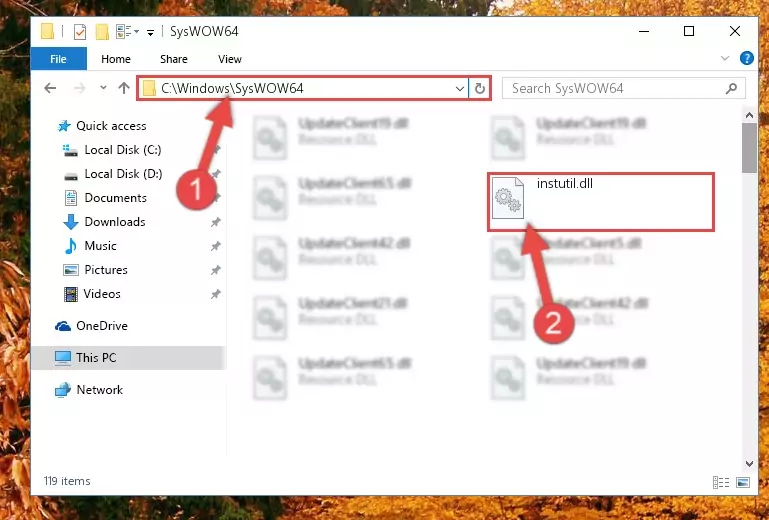Click the 119 items status text
769x520 pixels.
[67, 481]
